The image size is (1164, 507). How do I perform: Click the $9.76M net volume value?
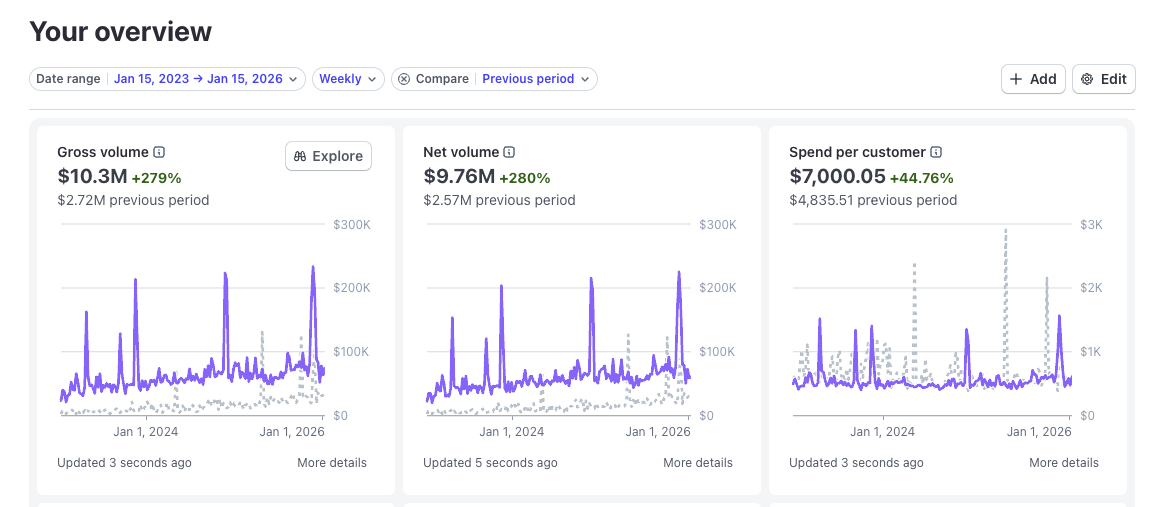pyautogui.click(x=459, y=177)
